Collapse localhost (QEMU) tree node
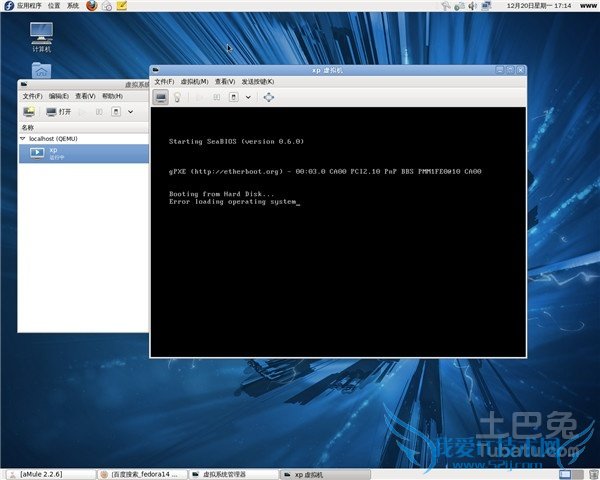Screen dimensions: 600x480 pyautogui.click(x=23, y=139)
